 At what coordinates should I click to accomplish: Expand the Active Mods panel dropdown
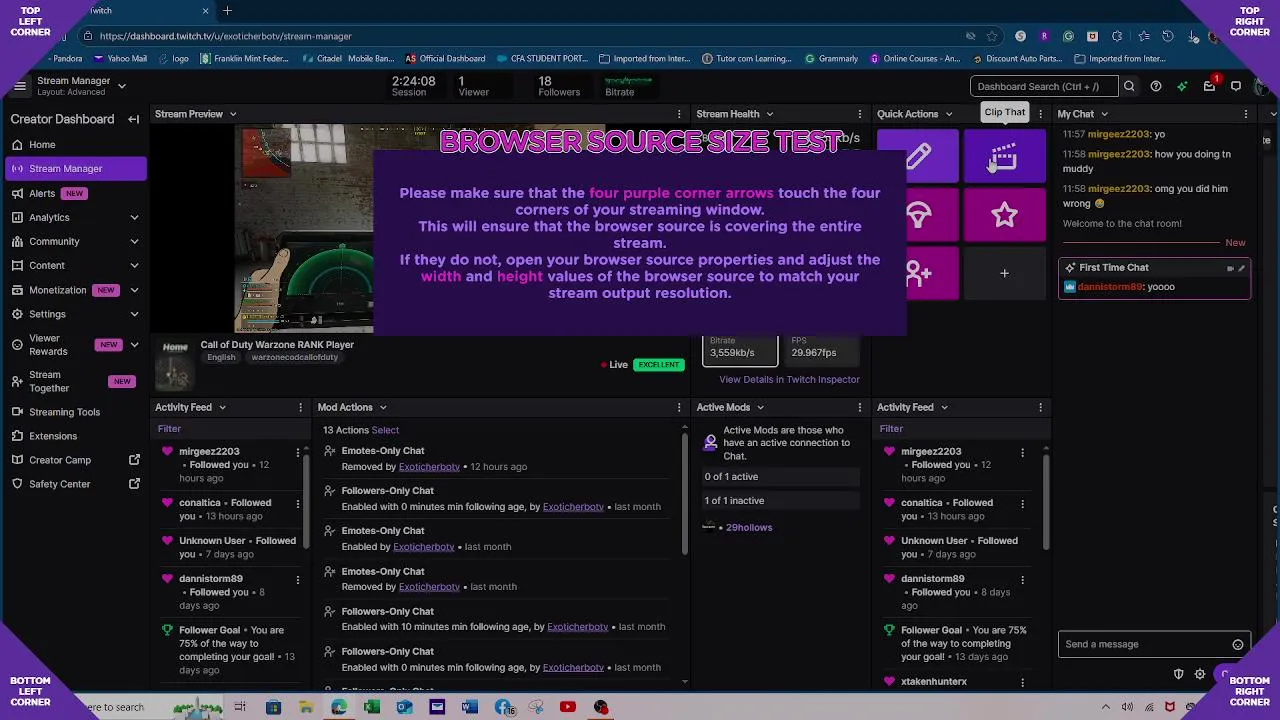pos(760,407)
